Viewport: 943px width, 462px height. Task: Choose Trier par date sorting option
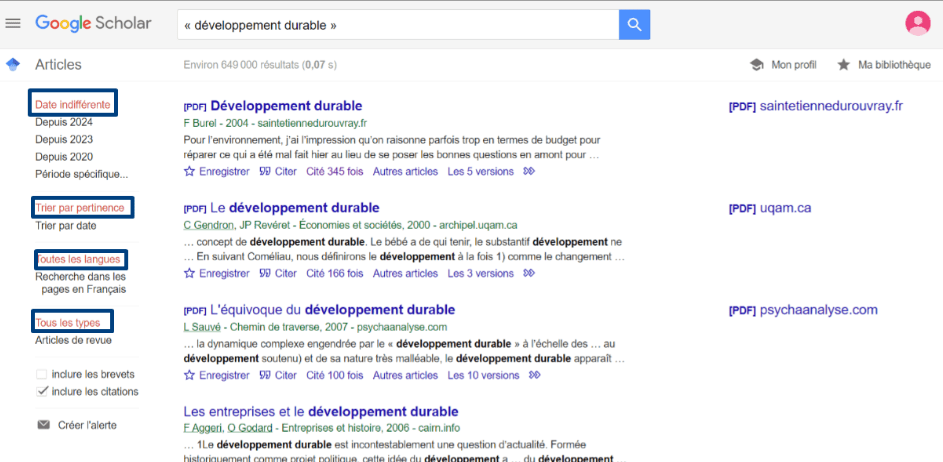click(x=66, y=226)
